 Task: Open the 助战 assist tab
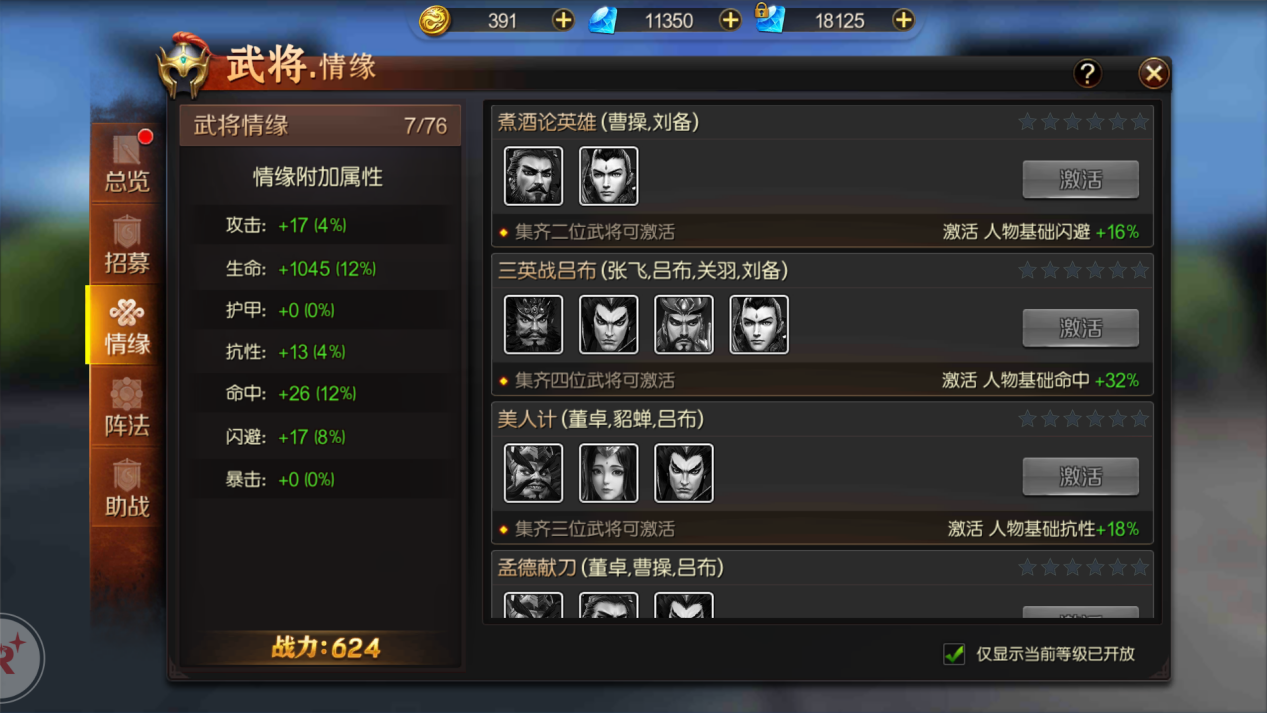pos(127,489)
